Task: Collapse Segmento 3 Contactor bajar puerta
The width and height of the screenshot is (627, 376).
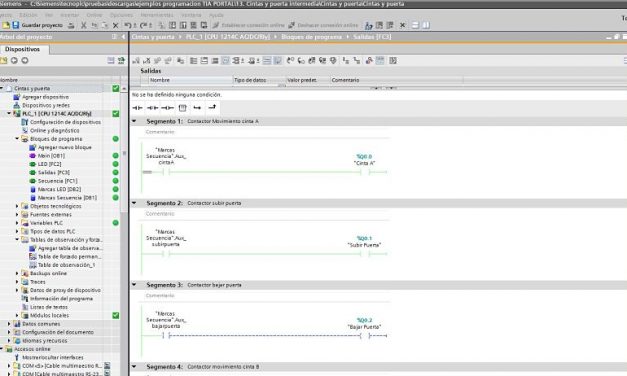Action: [134, 285]
